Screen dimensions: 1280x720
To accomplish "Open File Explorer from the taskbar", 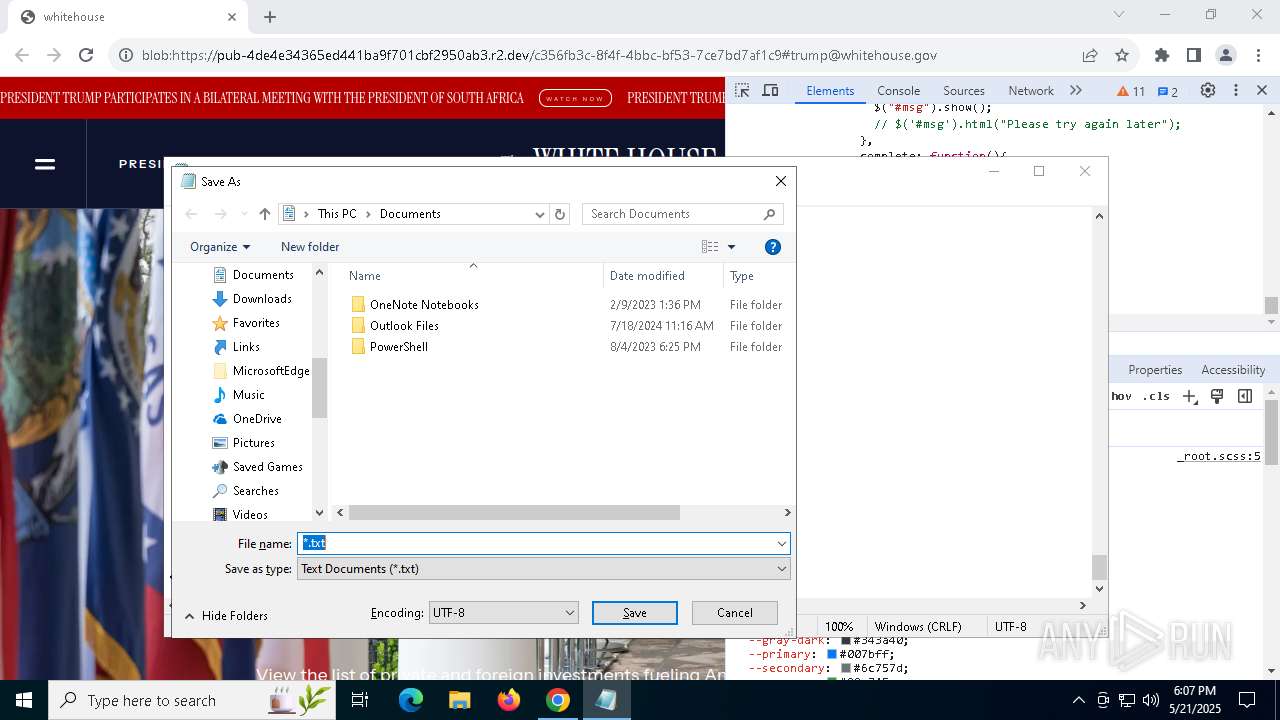I will [x=459, y=700].
